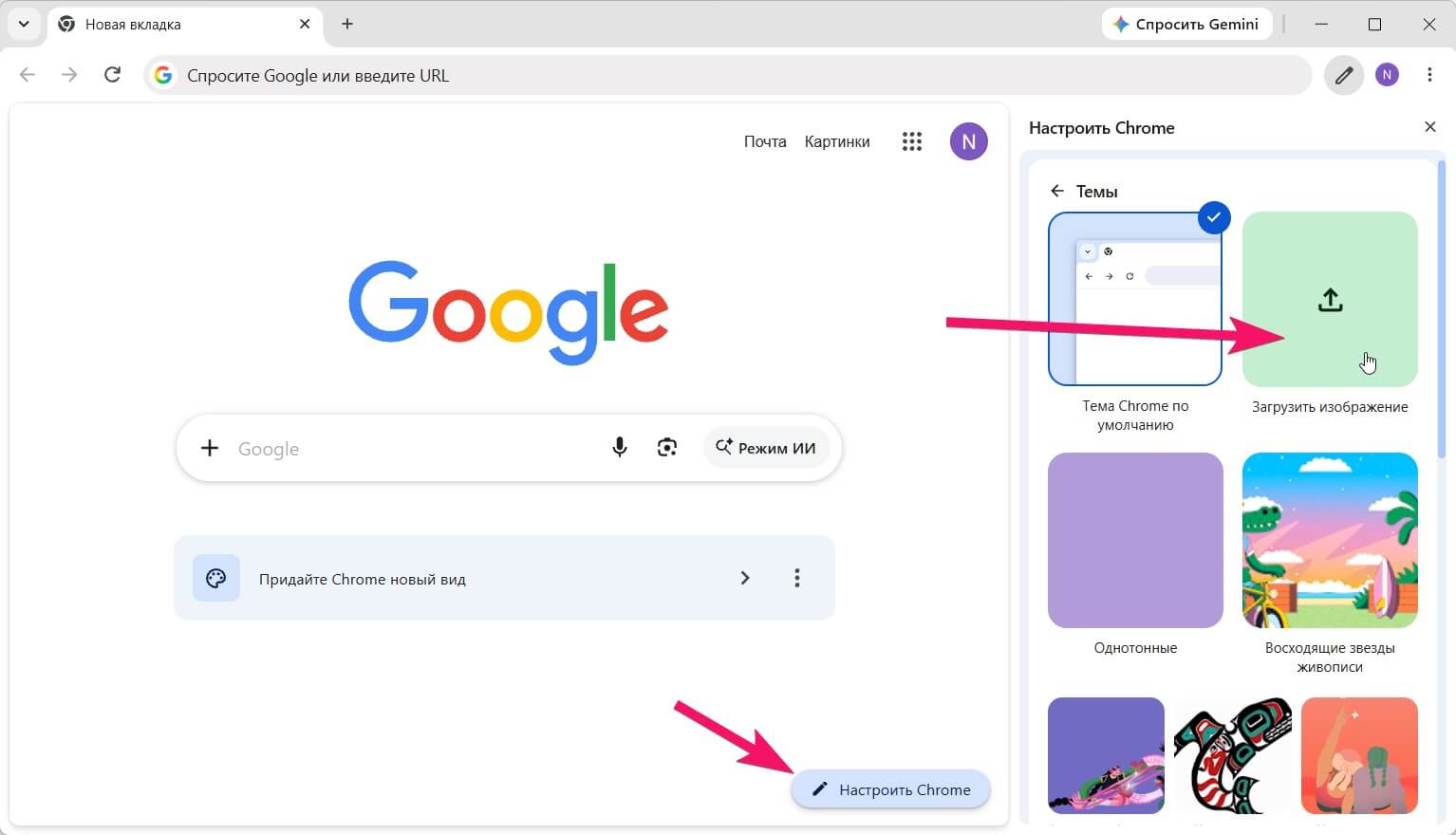Click the palette icon on promo card
This screenshot has height=835, width=1456.
click(x=216, y=578)
